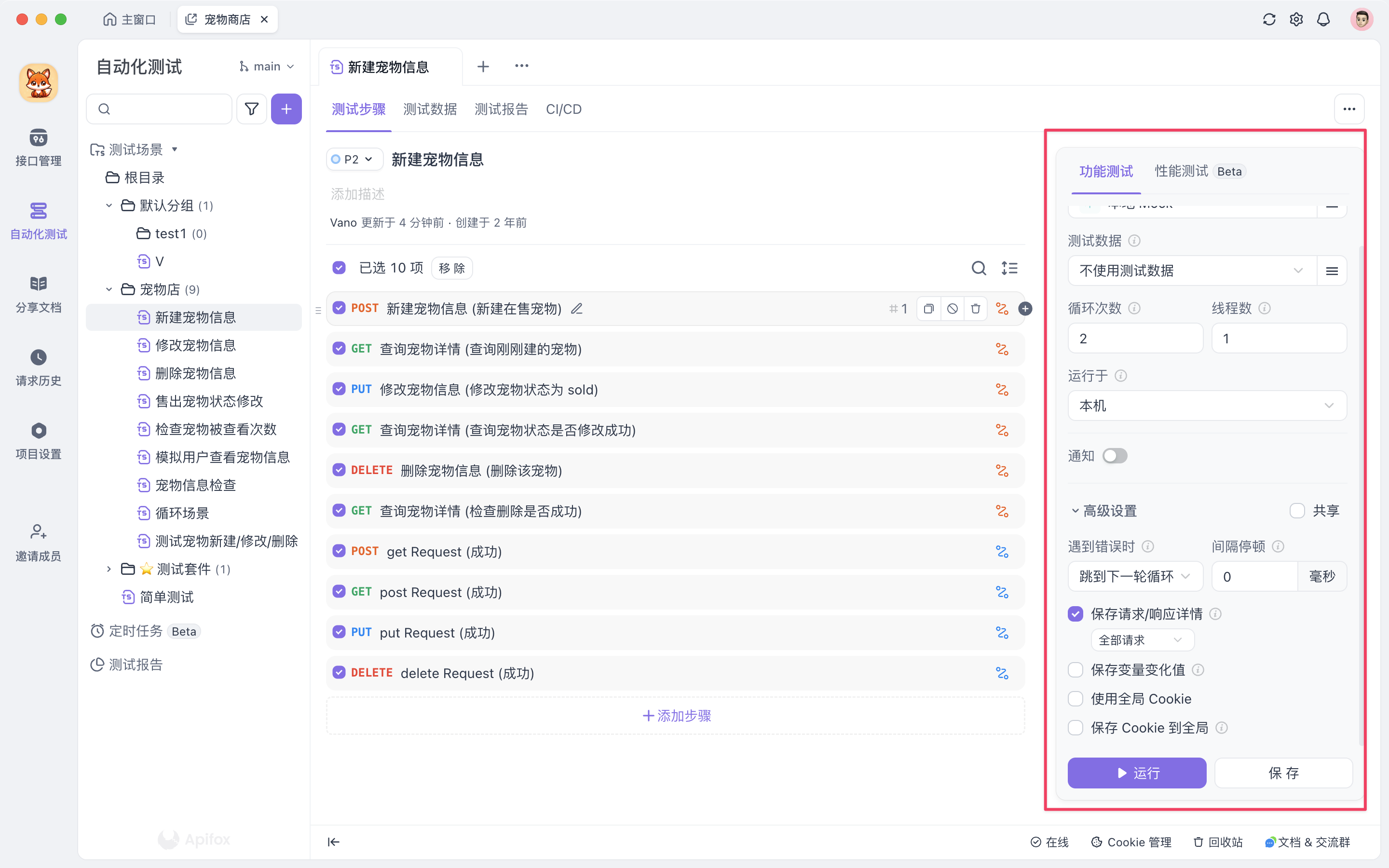Click 添加步骤 to add a new step
This screenshot has height=868, width=1389.
point(675,715)
